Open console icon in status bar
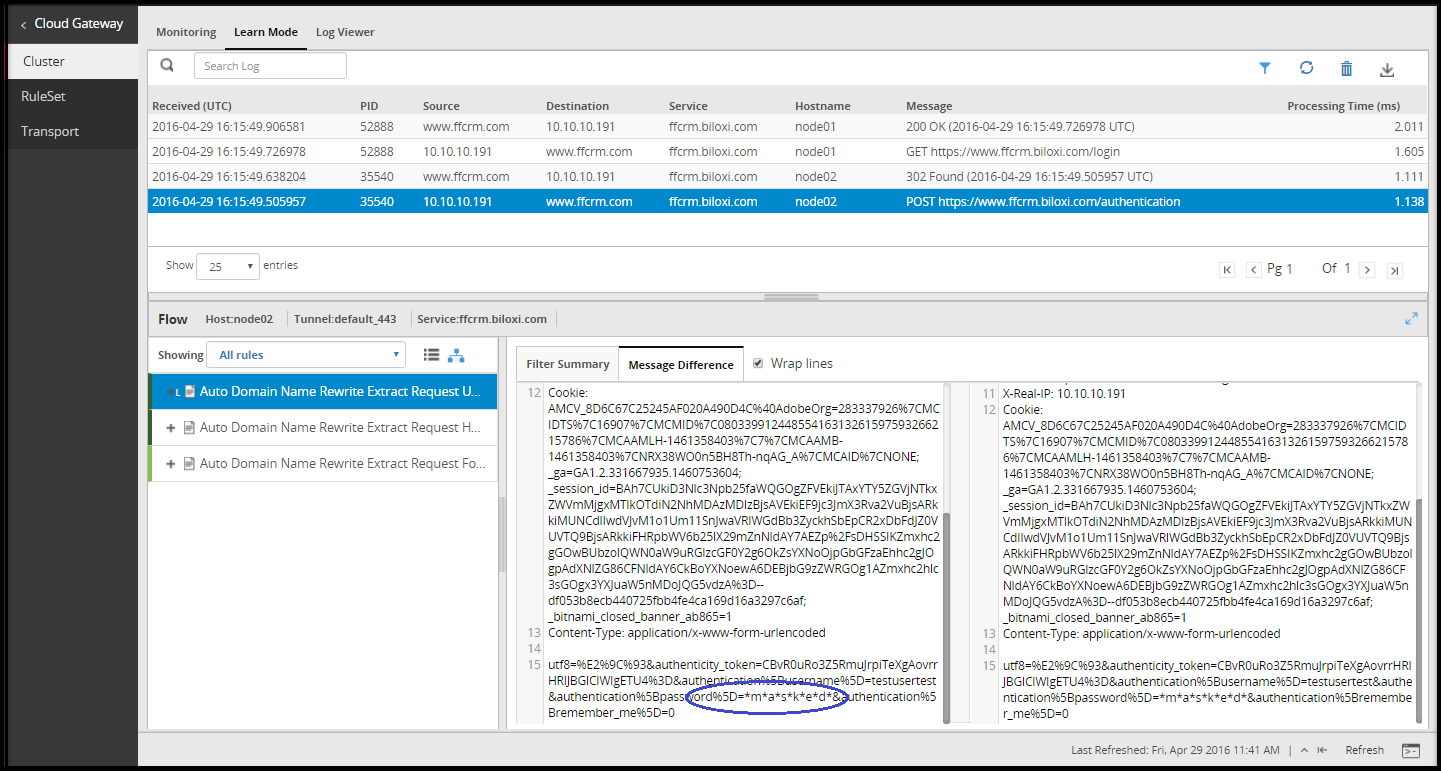Viewport: 1441px width, 771px height. click(1411, 750)
